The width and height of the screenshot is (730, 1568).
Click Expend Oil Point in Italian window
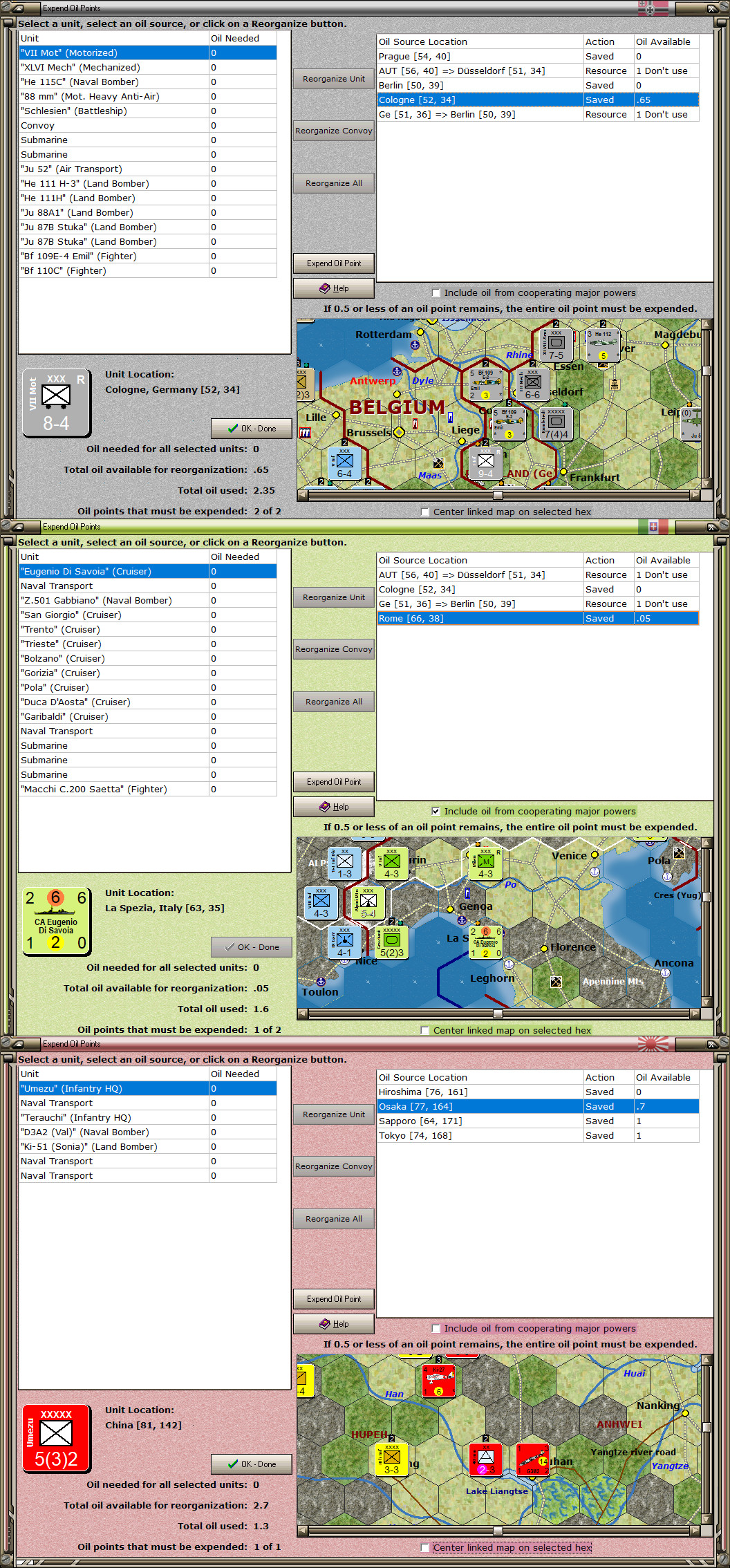tap(334, 782)
